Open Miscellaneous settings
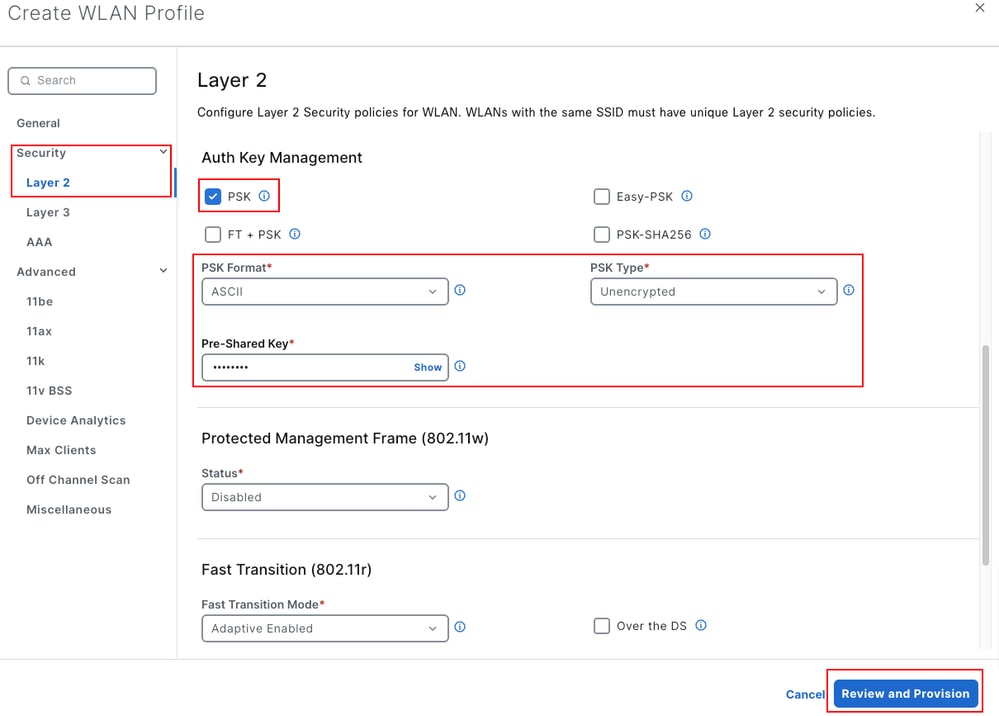Screen dimensions: 999x716 pyautogui.click(x=69, y=510)
